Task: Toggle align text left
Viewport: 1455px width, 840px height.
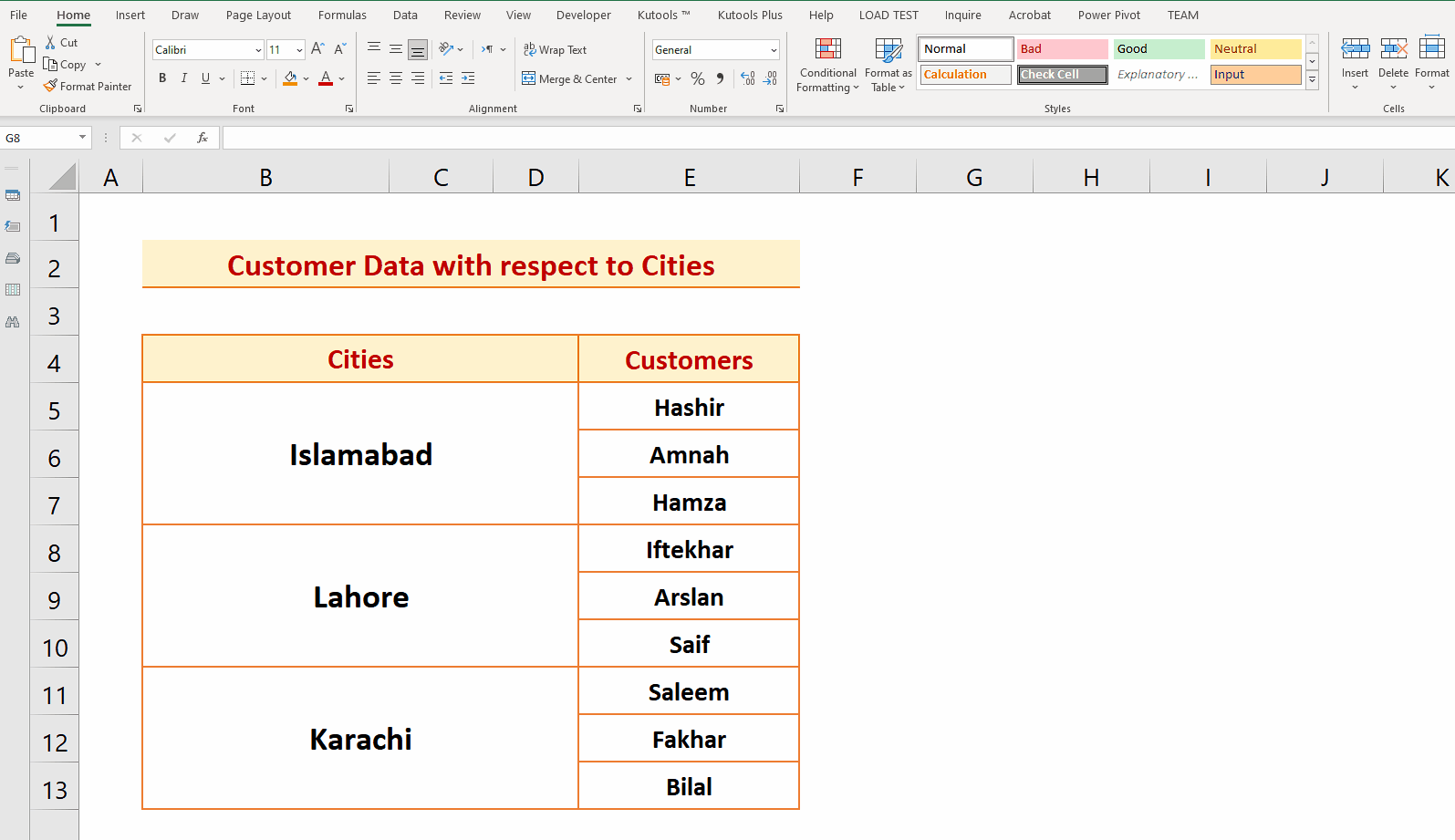Action: point(374,78)
